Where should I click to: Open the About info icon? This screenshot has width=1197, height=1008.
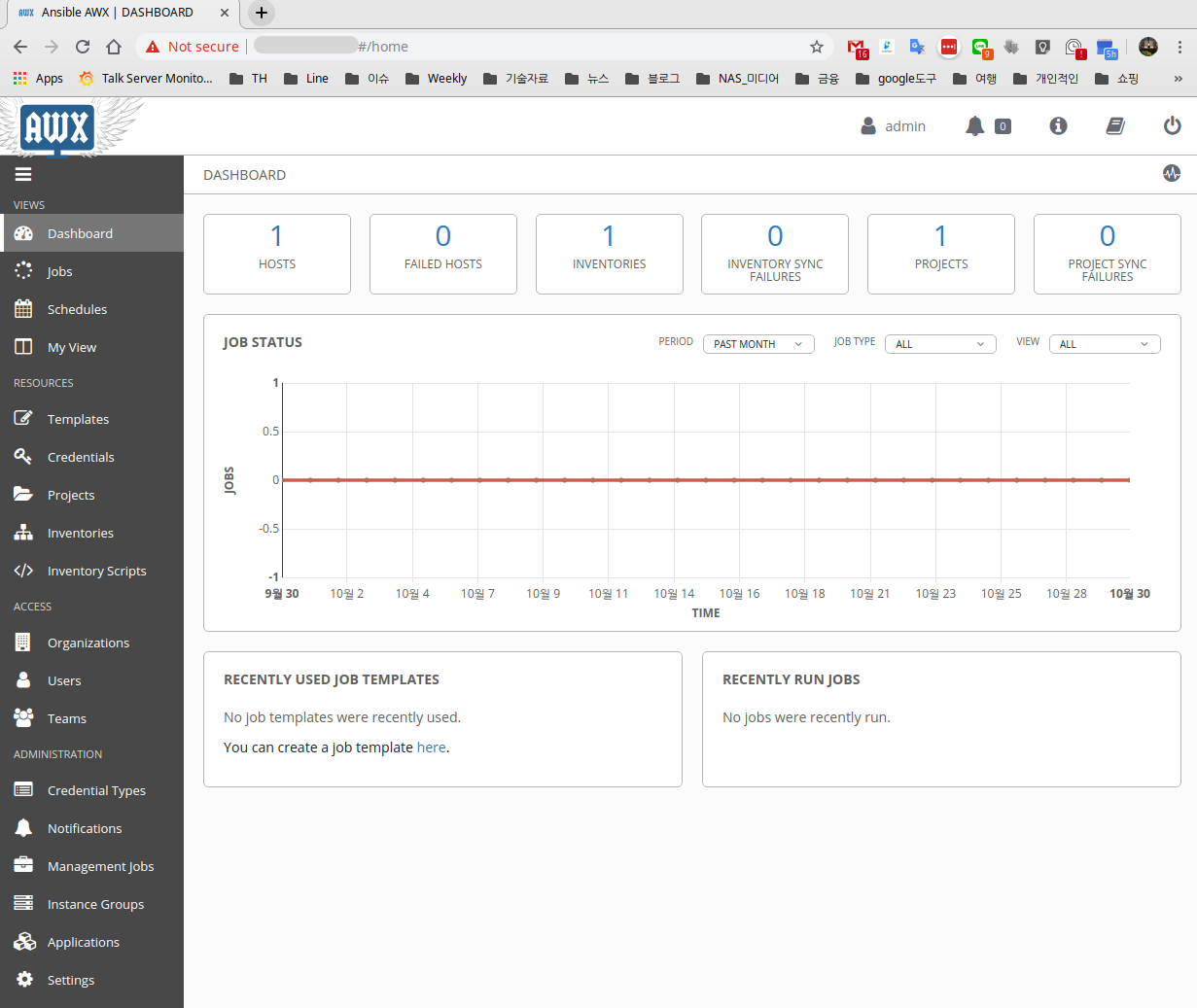point(1058,126)
